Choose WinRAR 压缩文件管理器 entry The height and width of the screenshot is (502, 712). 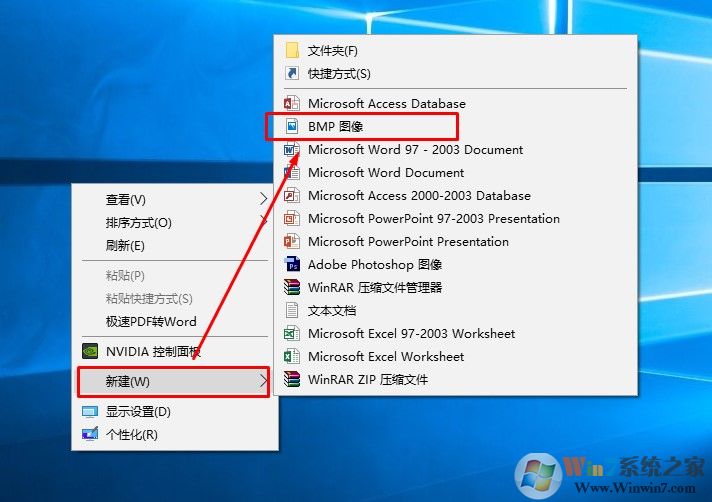[455, 287]
